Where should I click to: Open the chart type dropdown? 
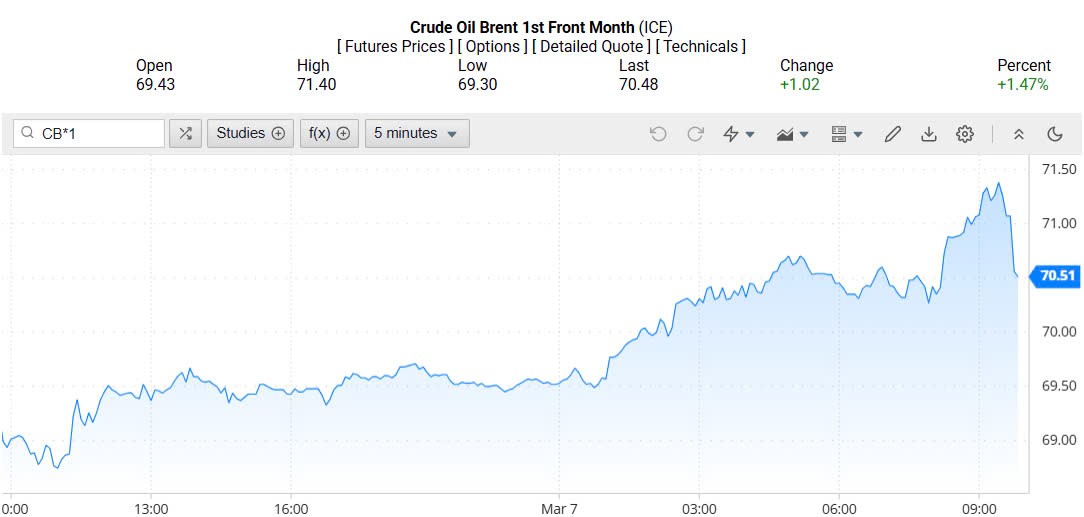click(792, 134)
